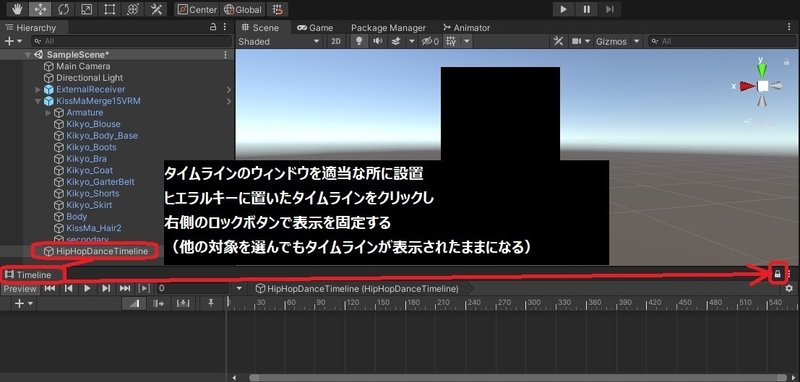Select the Transform tool

(133, 9)
